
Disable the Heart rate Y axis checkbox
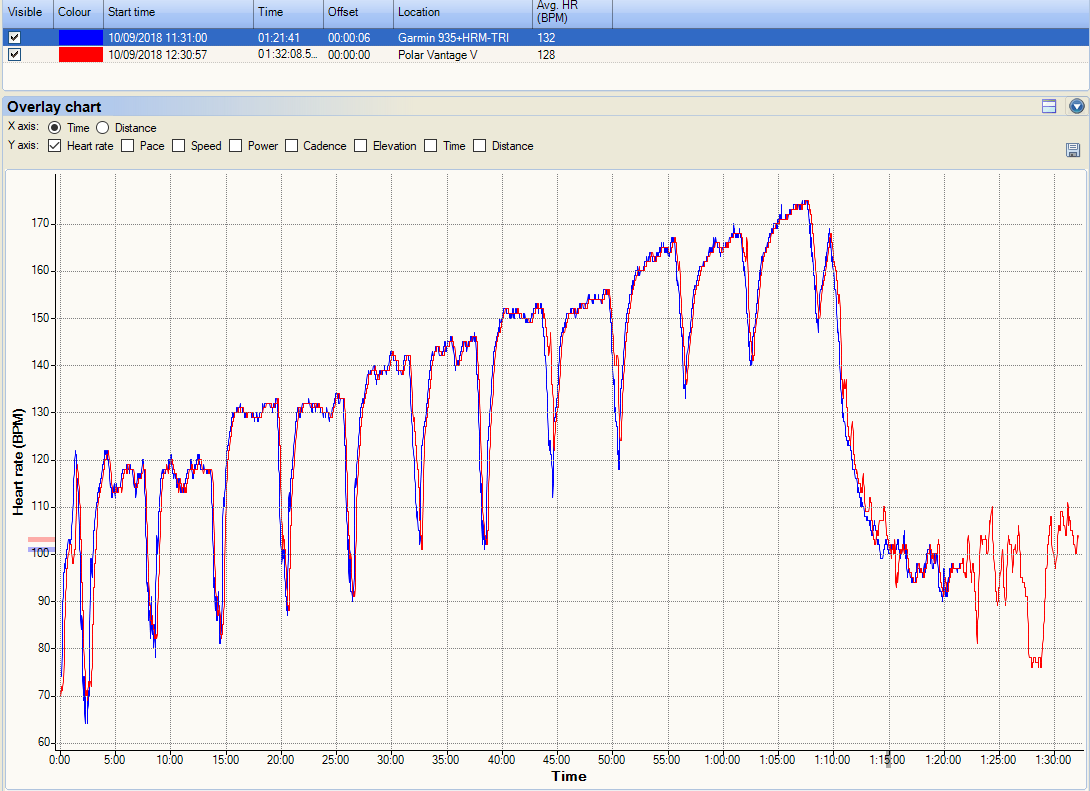(x=55, y=146)
